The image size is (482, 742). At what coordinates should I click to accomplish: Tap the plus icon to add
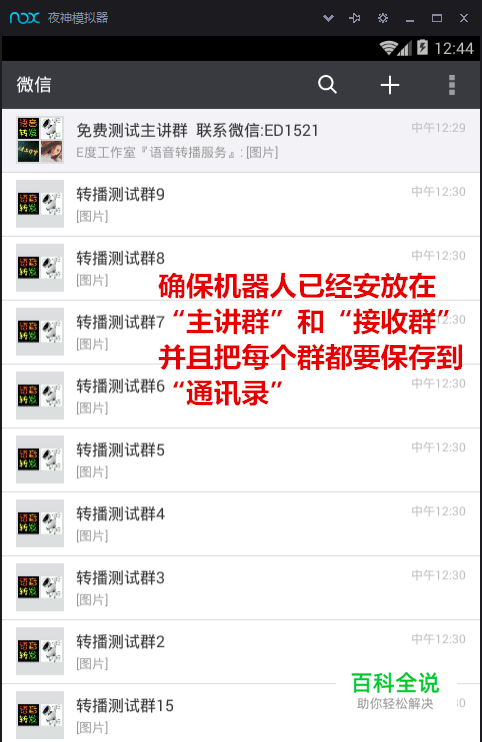pyautogui.click(x=390, y=85)
